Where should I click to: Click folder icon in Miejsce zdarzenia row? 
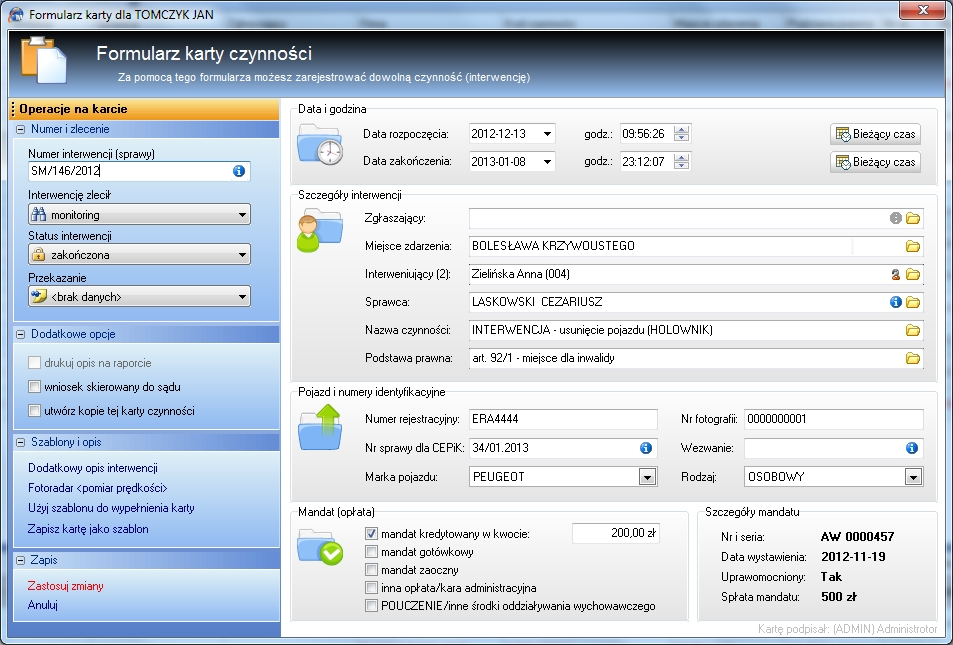(912, 246)
